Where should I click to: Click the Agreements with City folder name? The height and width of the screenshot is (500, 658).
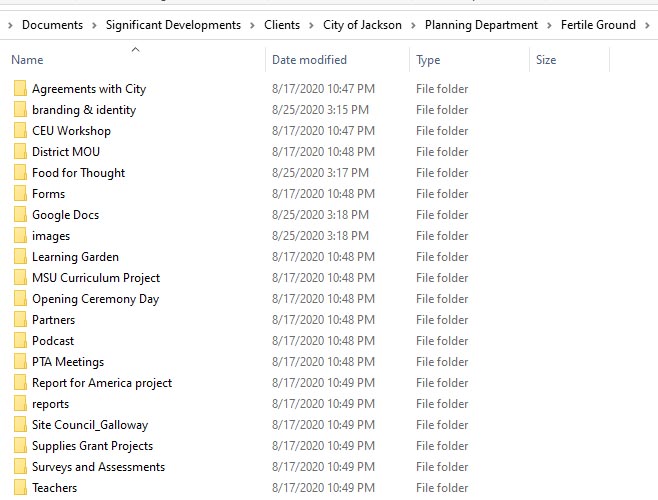point(89,89)
